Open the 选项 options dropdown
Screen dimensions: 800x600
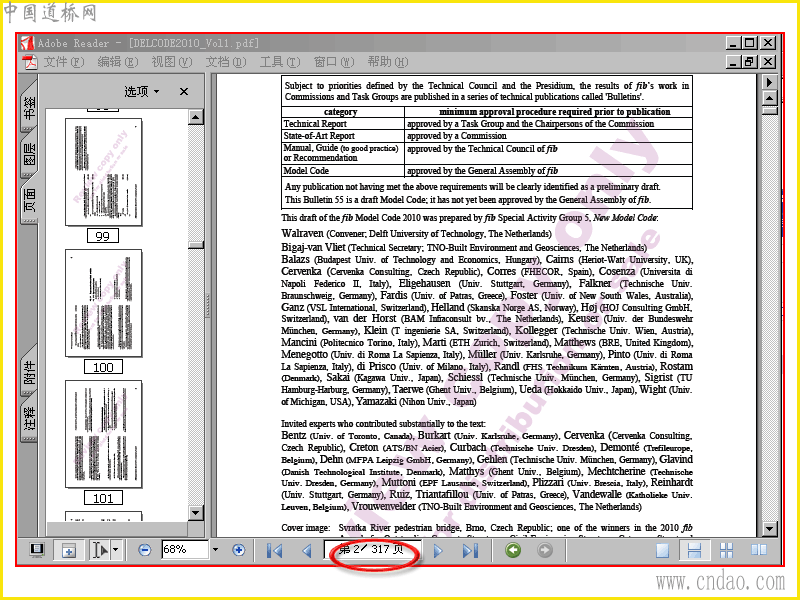tap(142, 91)
